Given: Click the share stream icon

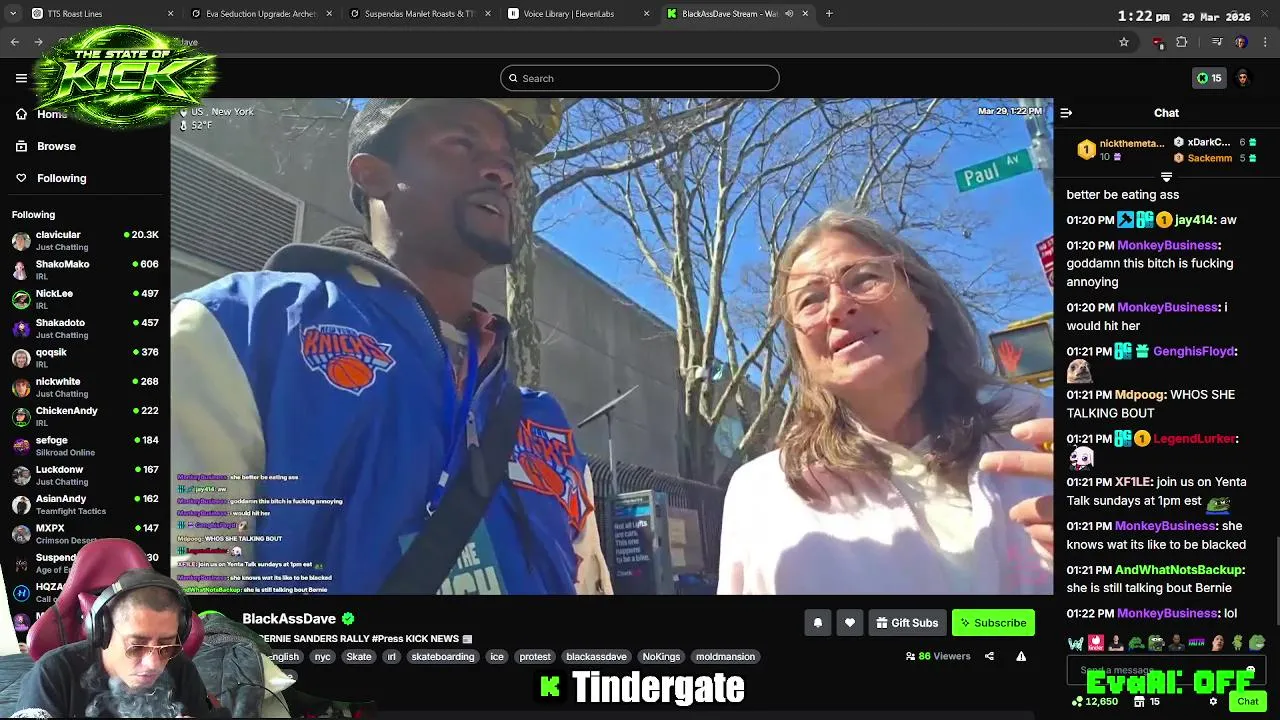Looking at the screenshot, I should point(989,657).
